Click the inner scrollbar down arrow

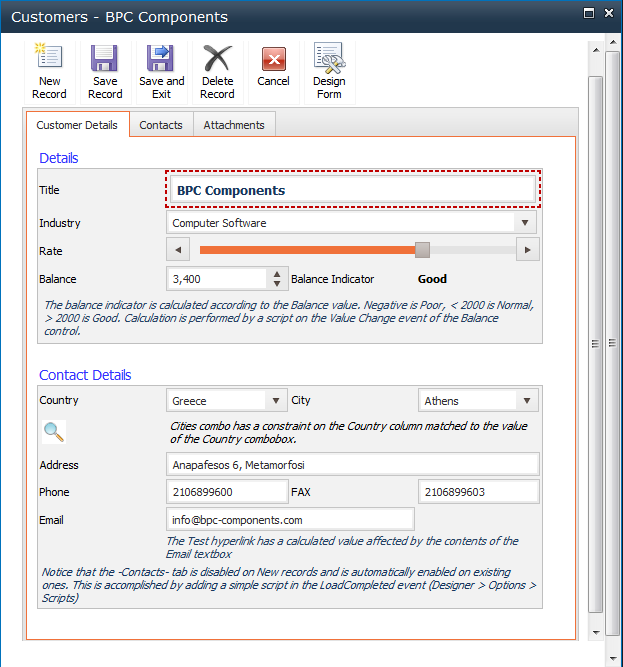point(596,633)
